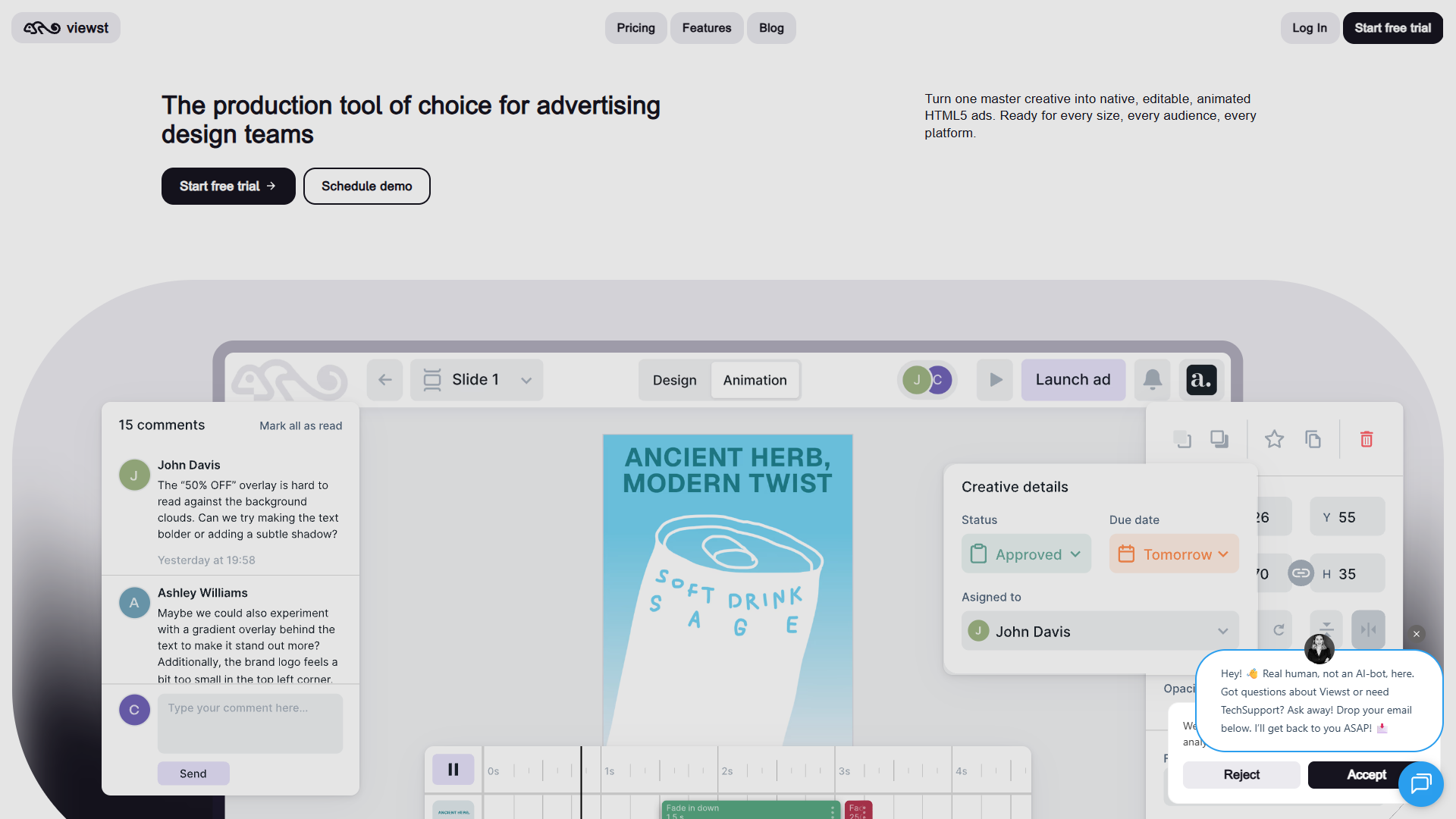The width and height of the screenshot is (1456, 819).
Task: Toggle the flip horizontal mirror button
Action: coord(1368,629)
